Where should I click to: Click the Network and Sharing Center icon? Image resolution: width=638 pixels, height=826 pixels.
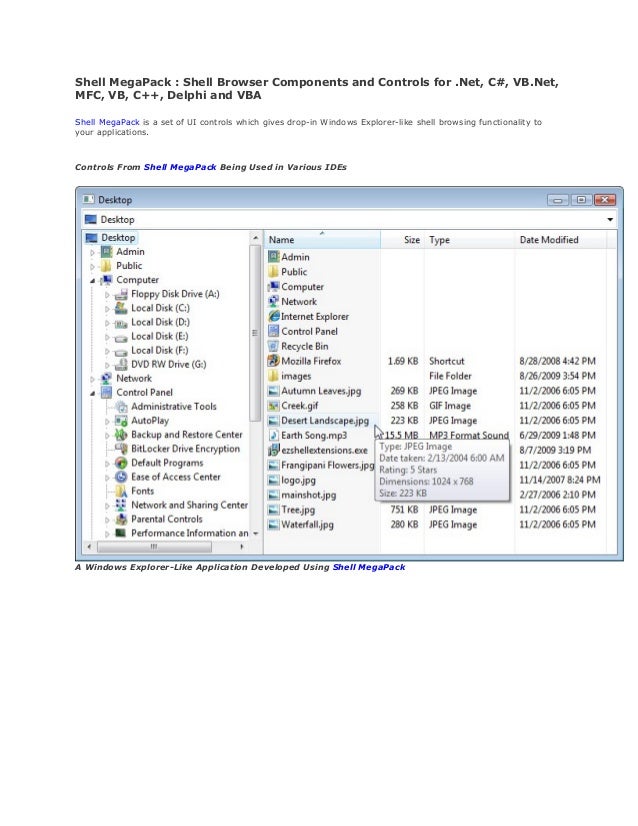click(x=121, y=505)
